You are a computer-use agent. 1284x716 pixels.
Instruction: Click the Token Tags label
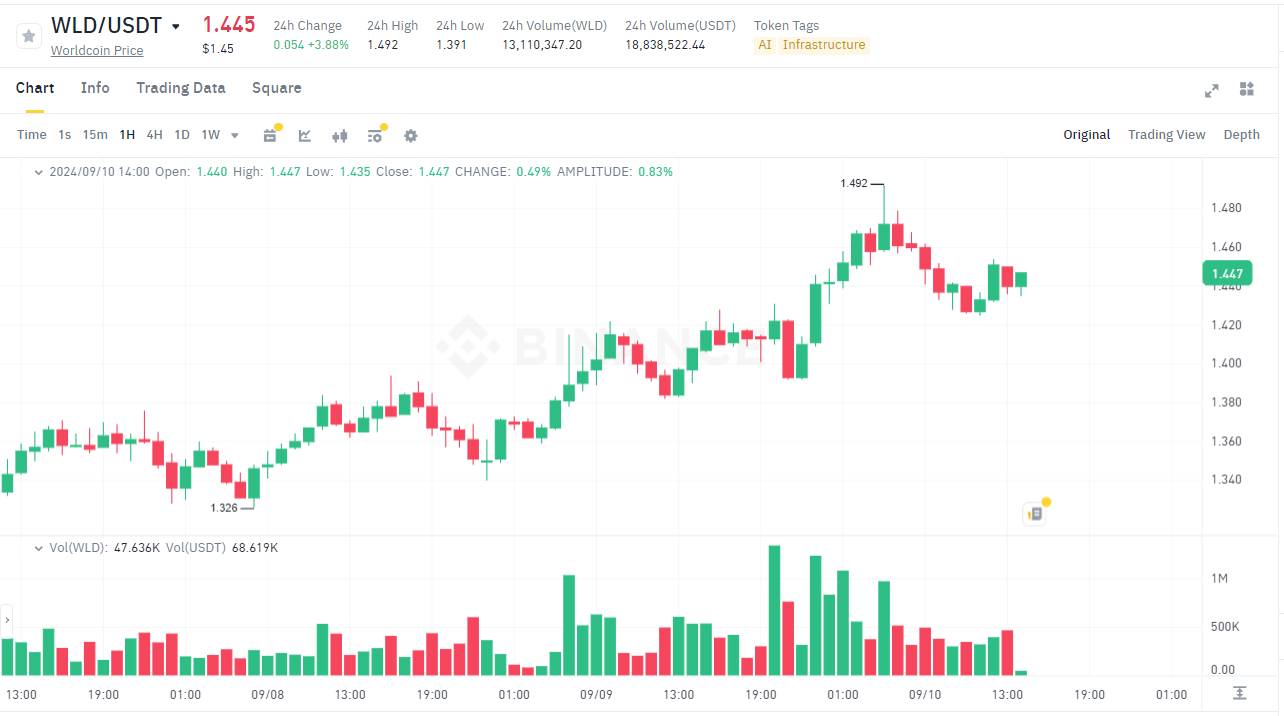pos(787,26)
